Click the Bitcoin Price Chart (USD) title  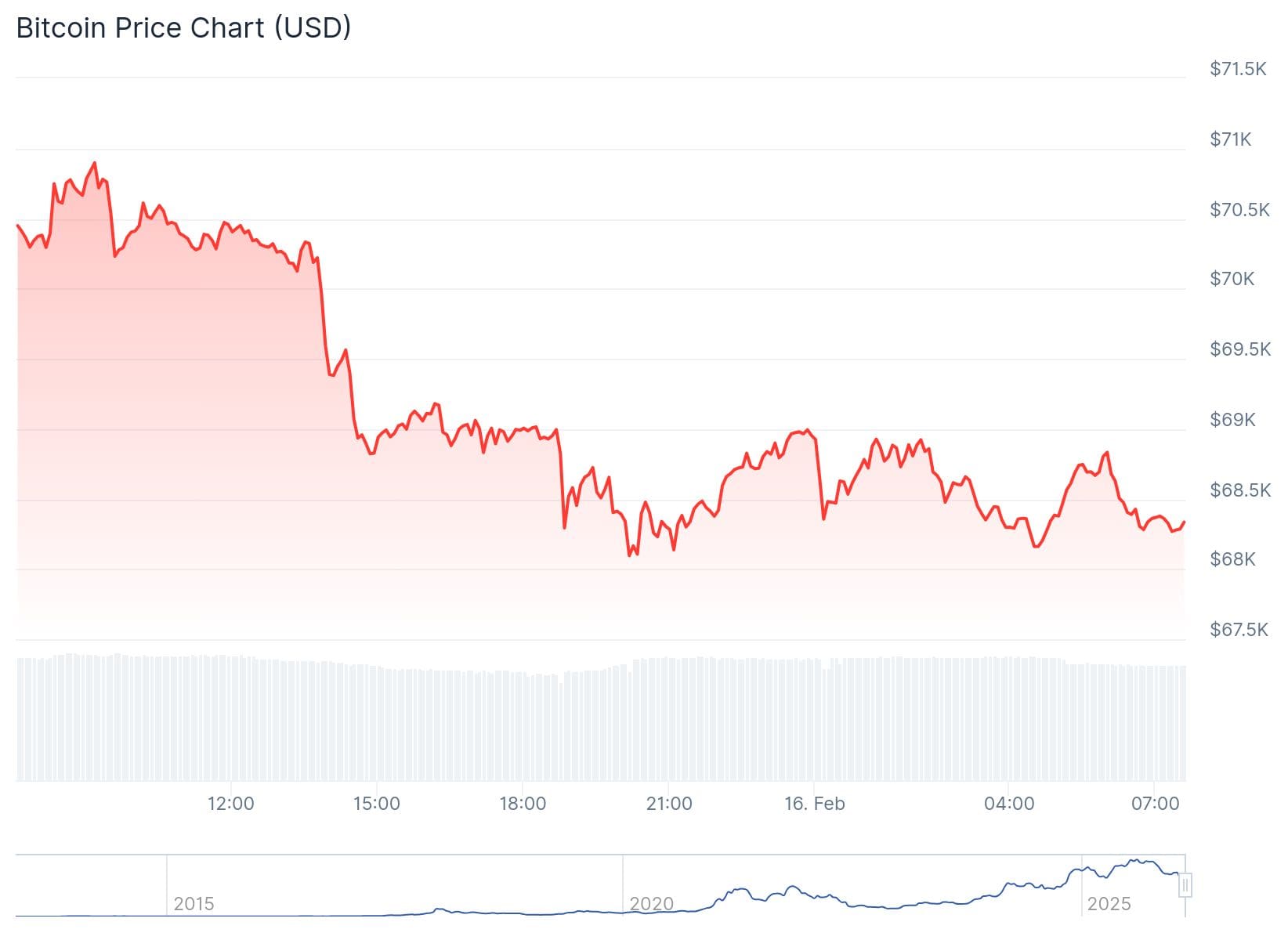click(x=183, y=28)
